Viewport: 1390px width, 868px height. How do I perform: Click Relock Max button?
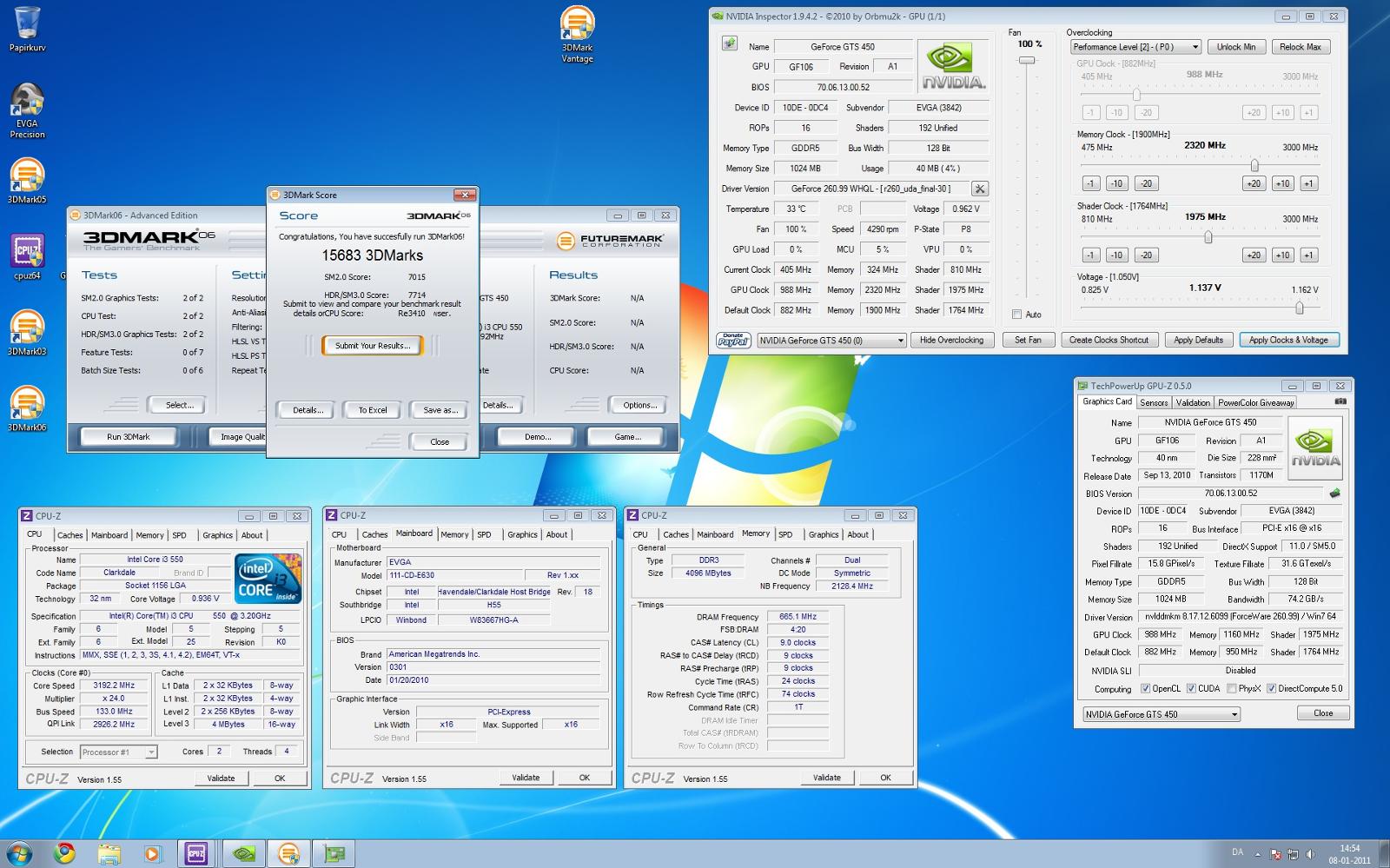coord(1301,47)
